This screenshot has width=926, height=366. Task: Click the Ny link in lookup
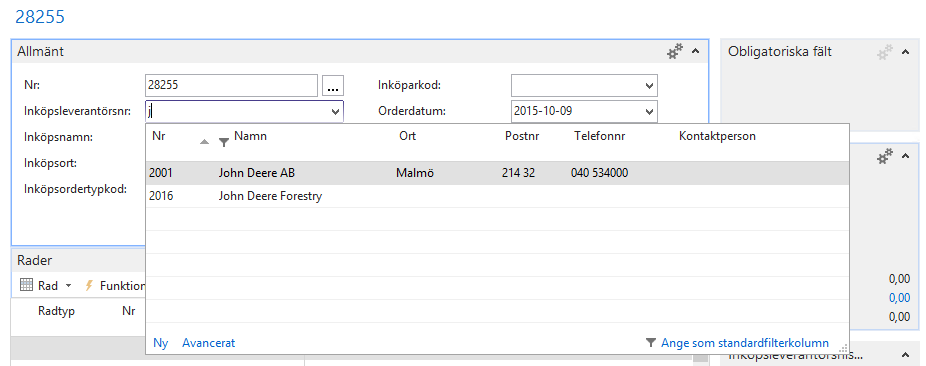[x=161, y=343]
